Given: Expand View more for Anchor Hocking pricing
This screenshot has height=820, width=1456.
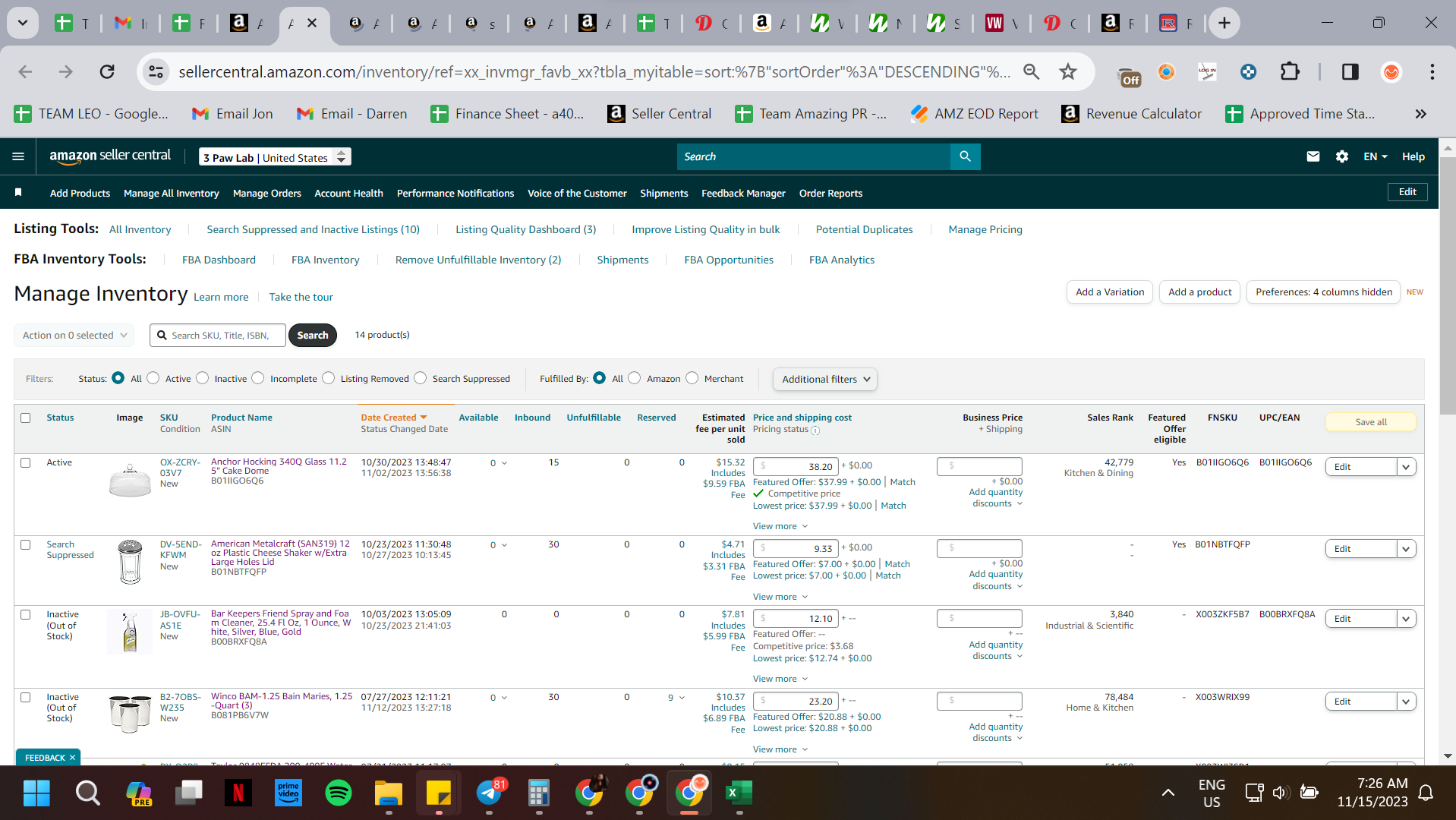Looking at the screenshot, I should (x=780, y=526).
